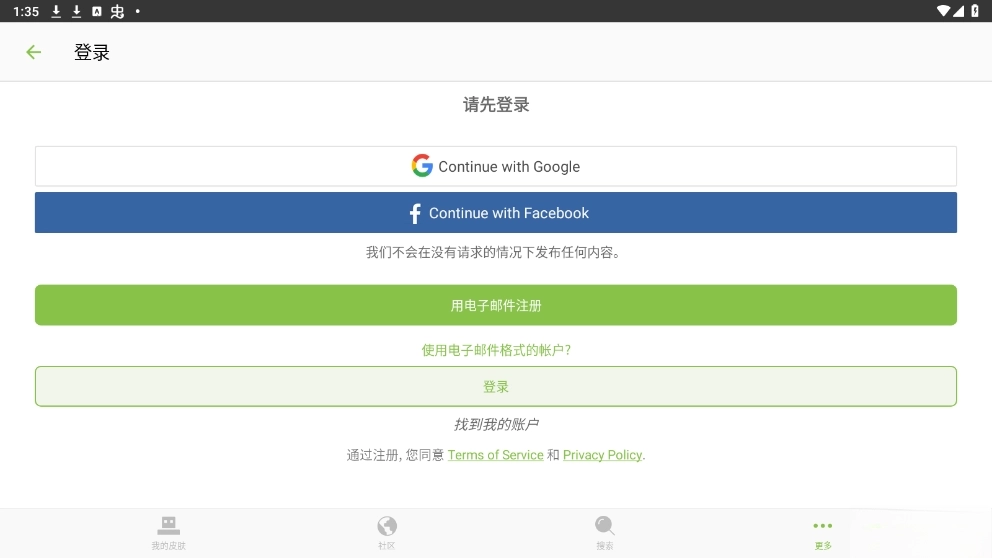Select the 社区 tab label
Viewport: 992px width, 558px height.
pos(387,546)
